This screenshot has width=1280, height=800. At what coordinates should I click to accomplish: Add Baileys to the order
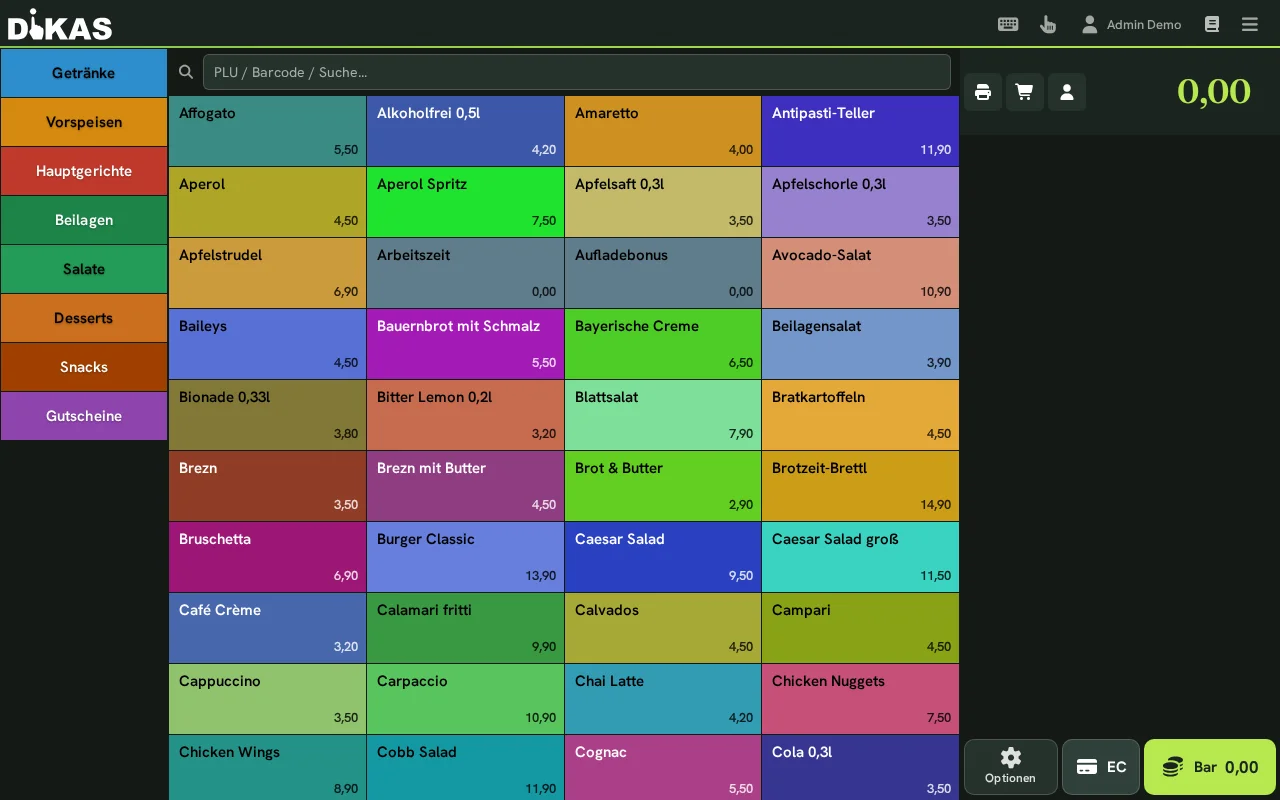267,344
